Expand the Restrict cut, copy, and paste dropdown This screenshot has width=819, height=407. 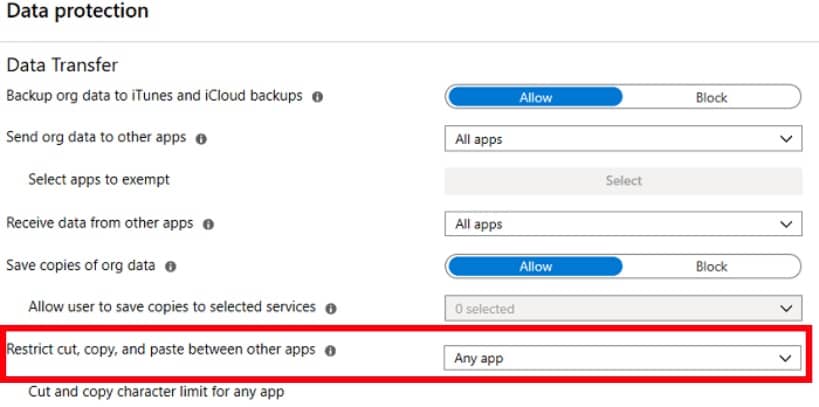pyautogui.click(x=622, y=358)
